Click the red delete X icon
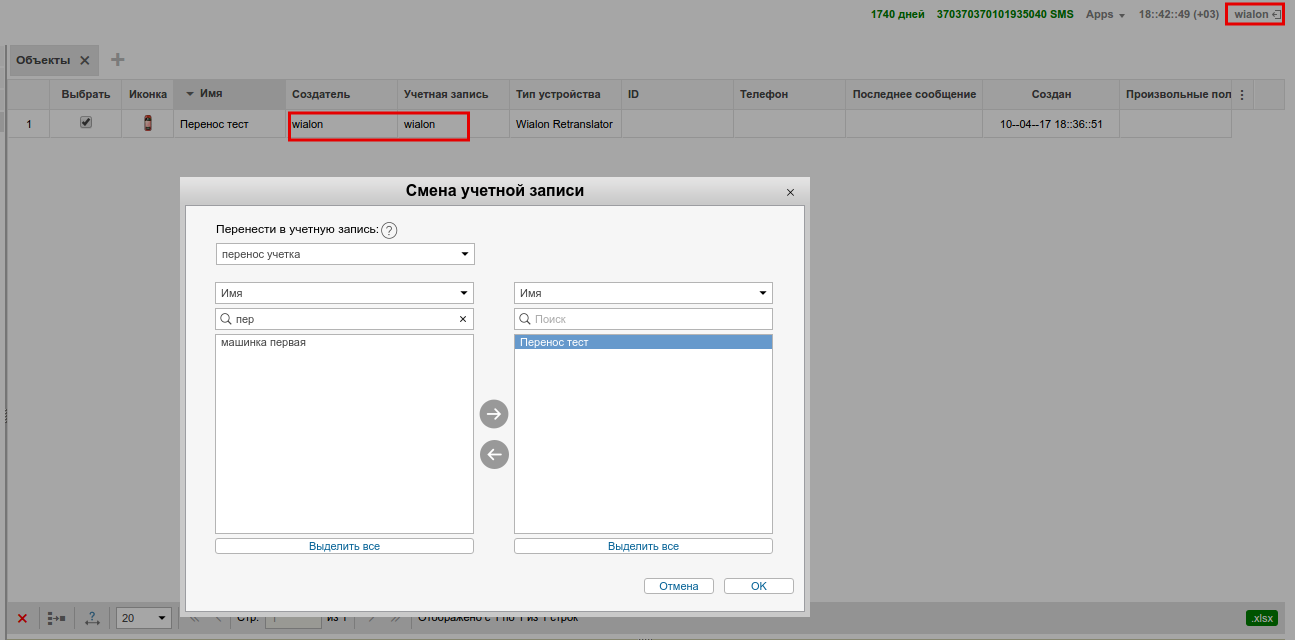1295x640 pixels. [22, 618]
